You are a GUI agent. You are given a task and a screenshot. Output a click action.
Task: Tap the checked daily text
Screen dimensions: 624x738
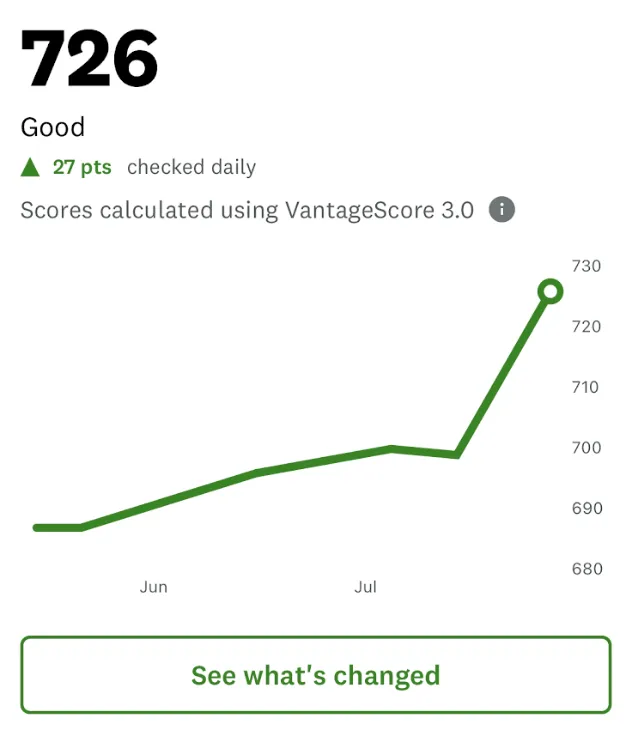[192, 167]
